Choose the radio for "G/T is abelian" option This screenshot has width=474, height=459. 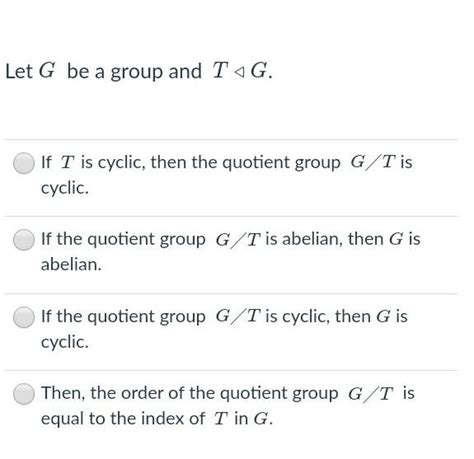tap(24, 240)
